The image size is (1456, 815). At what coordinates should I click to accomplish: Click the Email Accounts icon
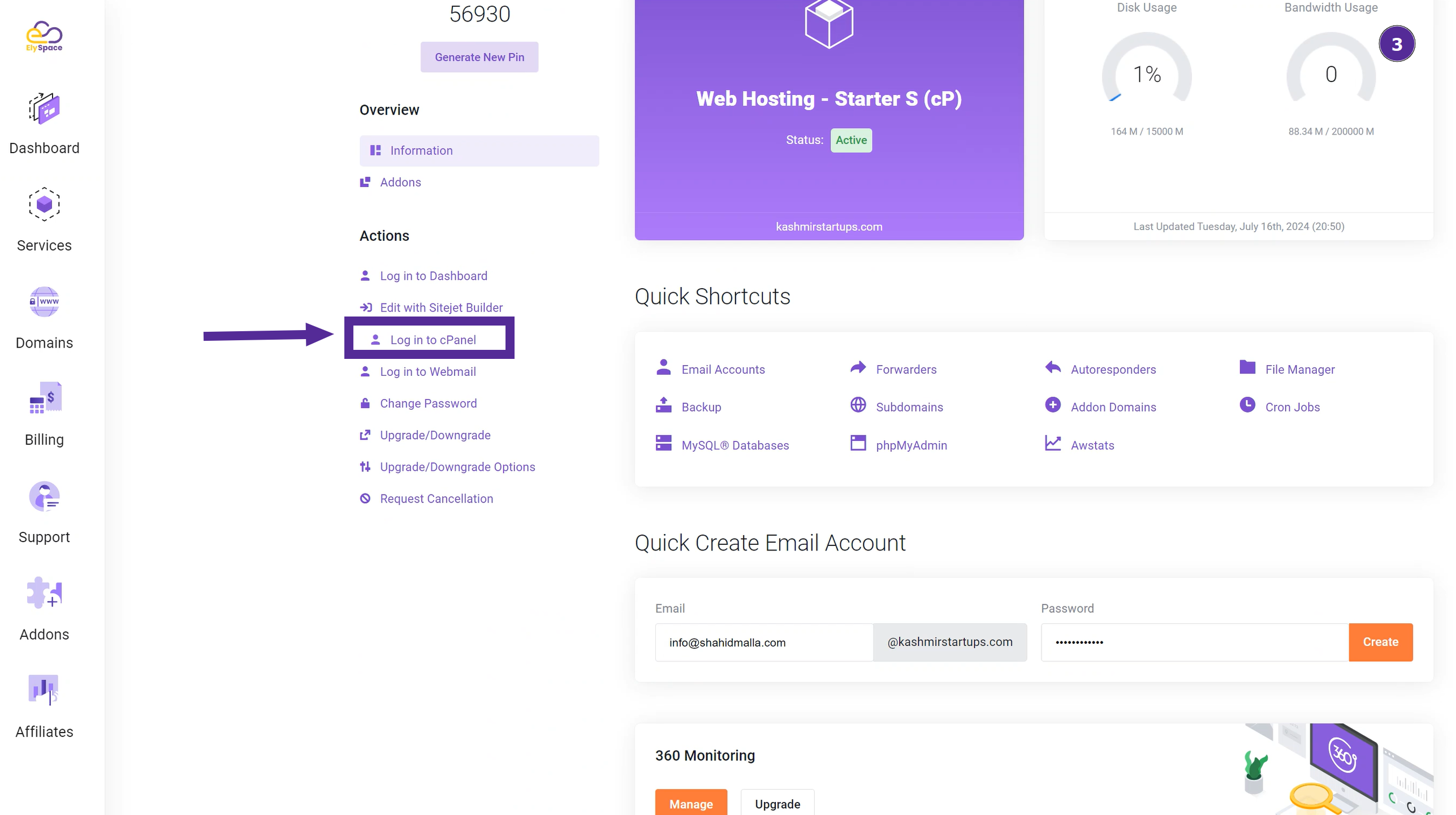click(x=663, y=368)
